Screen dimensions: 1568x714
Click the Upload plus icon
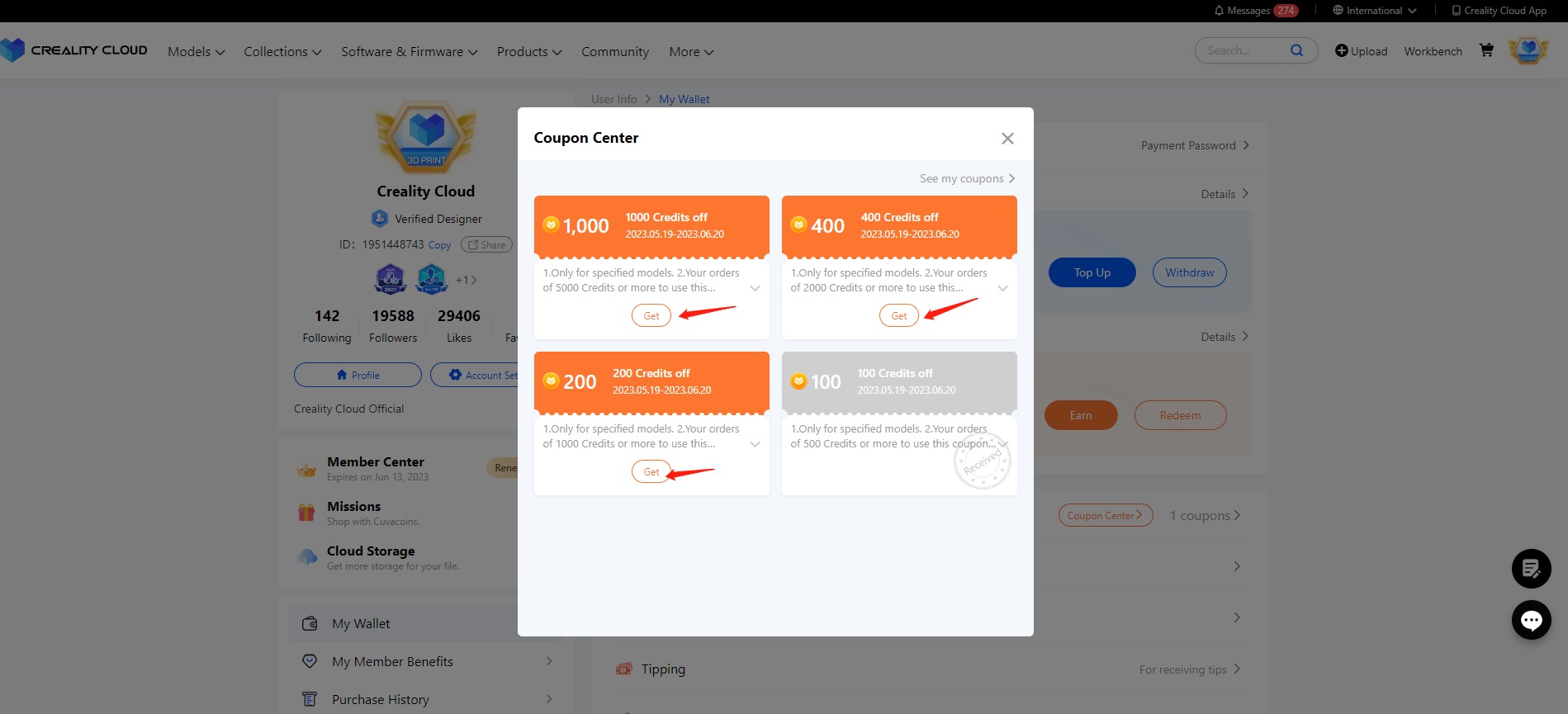click(x=1342, y=50)
